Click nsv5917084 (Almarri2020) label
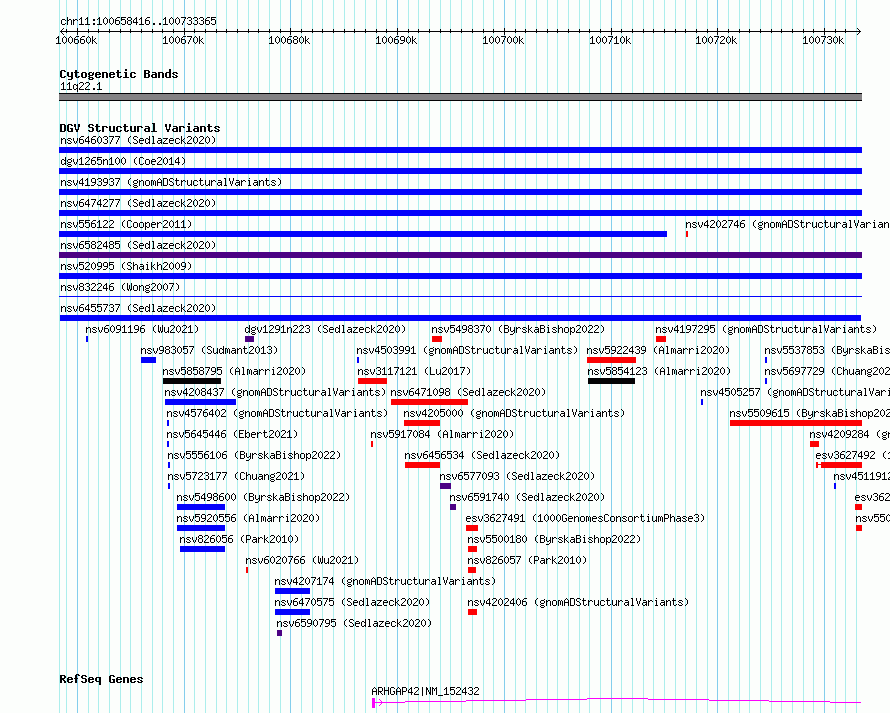This screenshot has height=713, width=890. 442,434
